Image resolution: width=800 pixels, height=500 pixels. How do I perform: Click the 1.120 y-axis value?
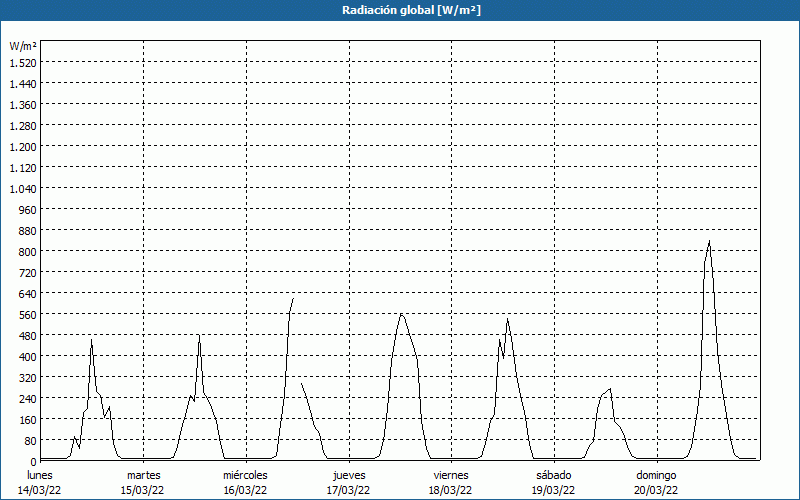23,167
